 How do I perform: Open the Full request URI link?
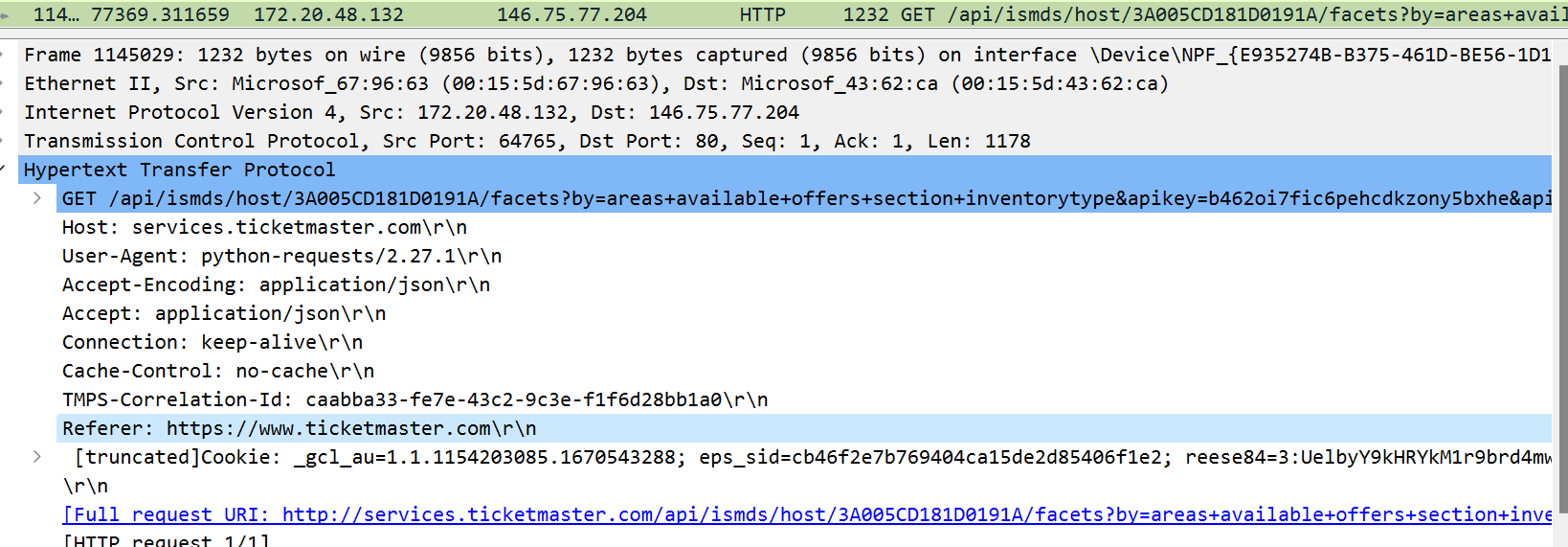(807, 514)
